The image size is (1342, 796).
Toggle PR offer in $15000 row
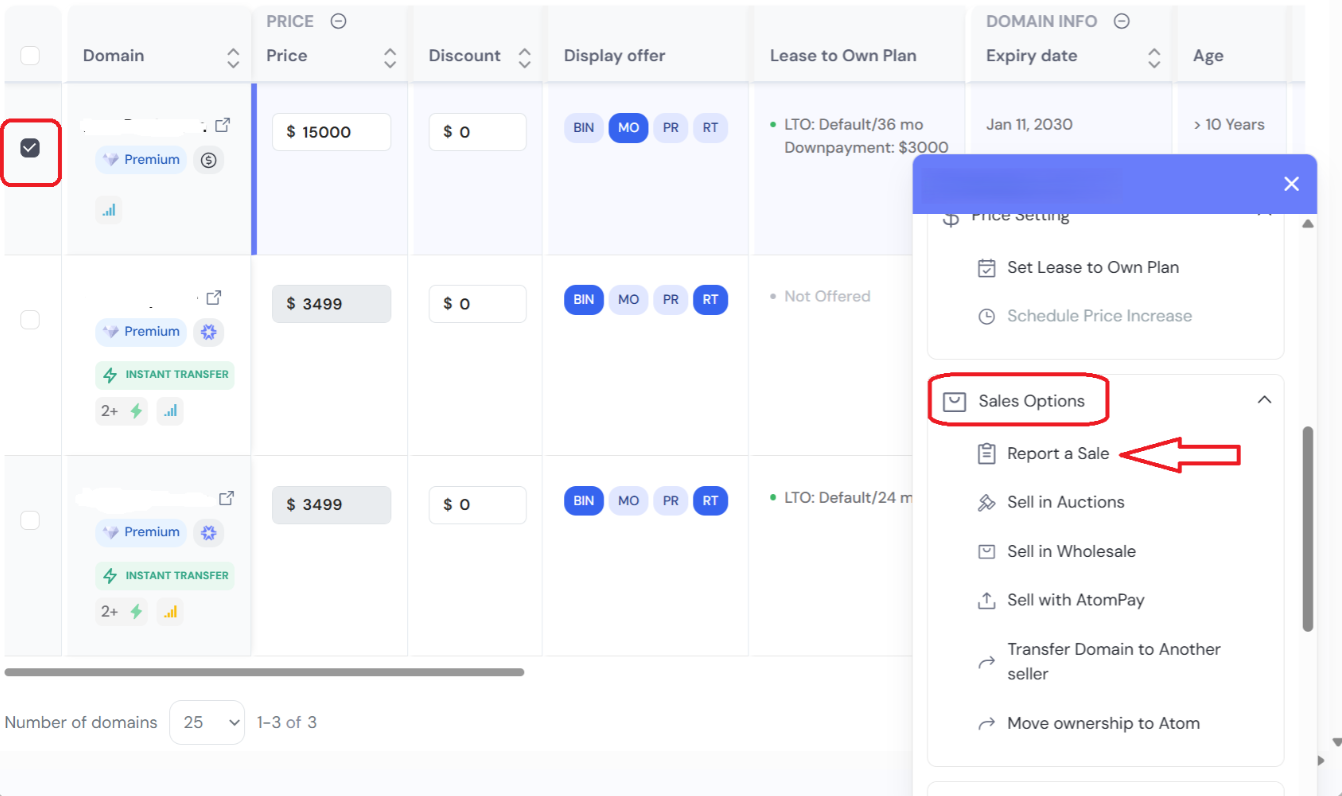(671, 128)
